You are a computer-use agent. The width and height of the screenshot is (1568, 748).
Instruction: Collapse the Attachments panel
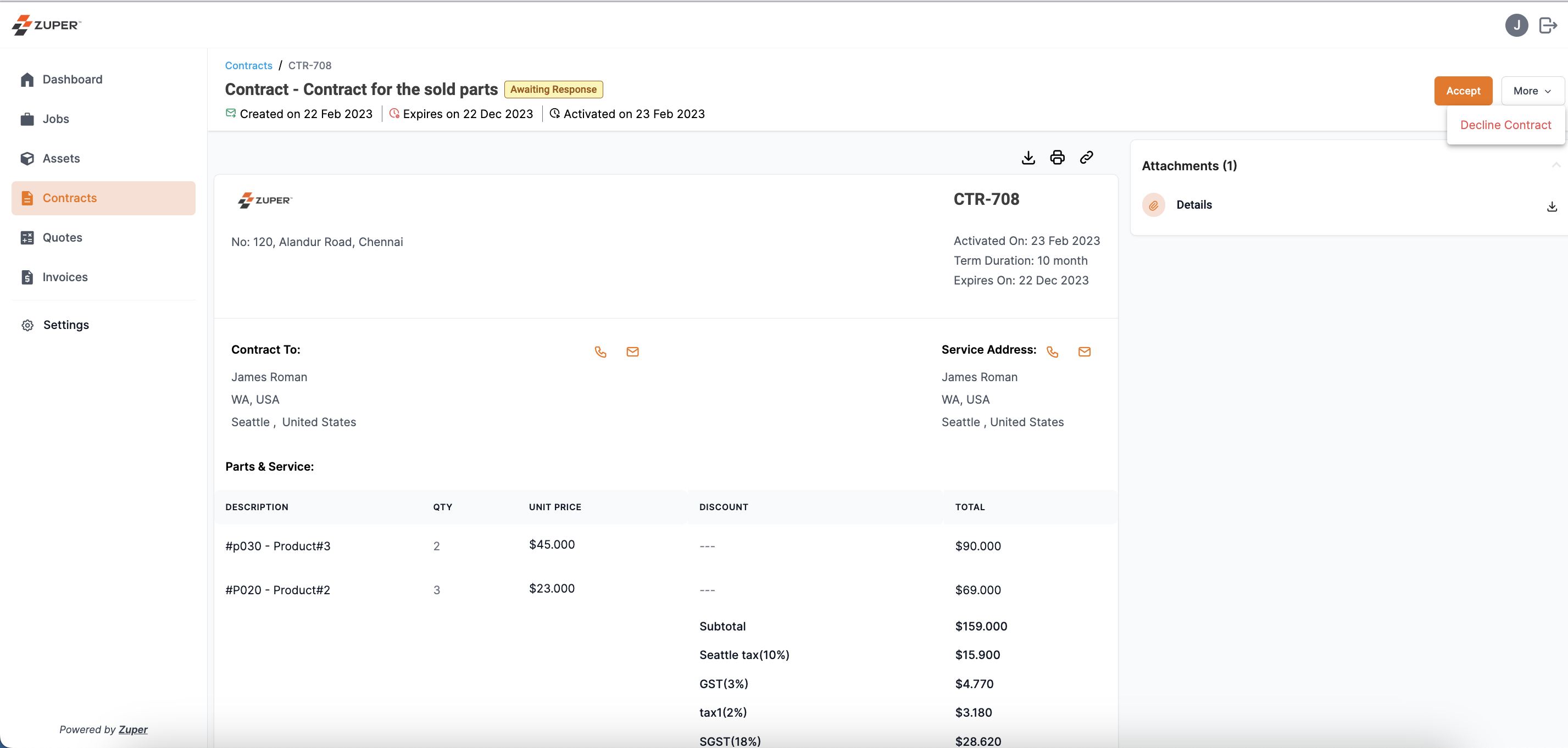tap(1556, 164)
